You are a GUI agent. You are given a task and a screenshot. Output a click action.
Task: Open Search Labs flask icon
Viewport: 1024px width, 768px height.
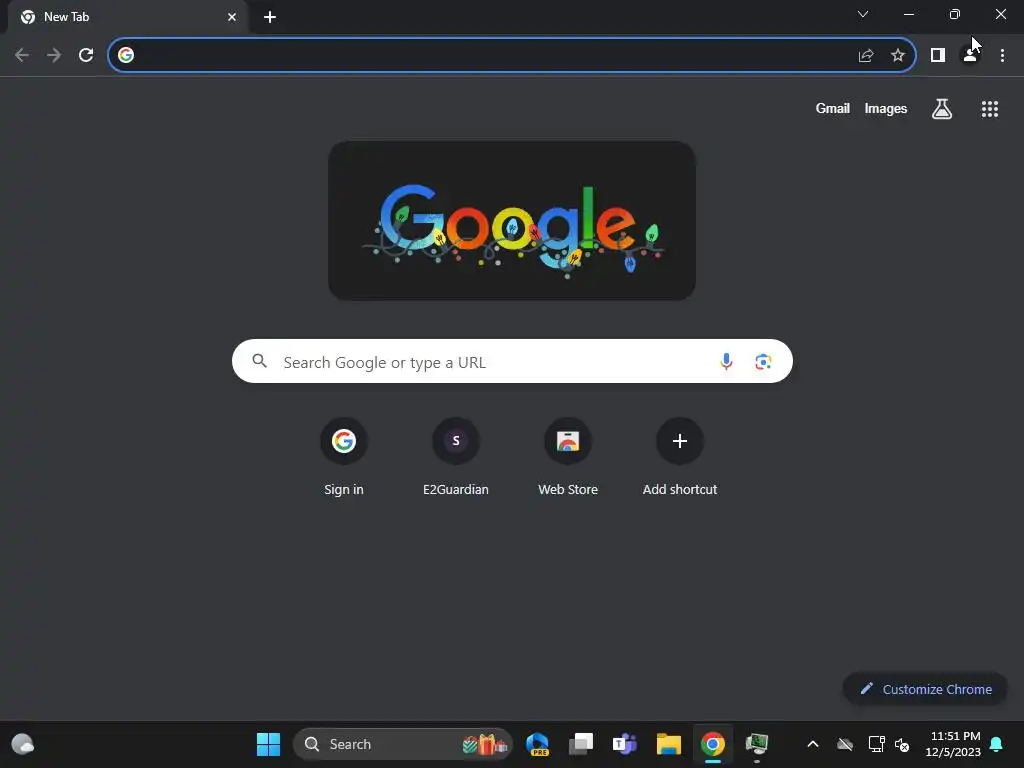942,109
